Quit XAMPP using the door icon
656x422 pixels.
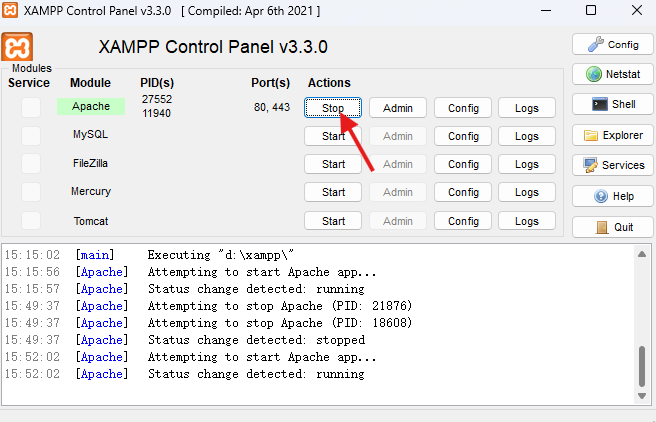point(612,227)
